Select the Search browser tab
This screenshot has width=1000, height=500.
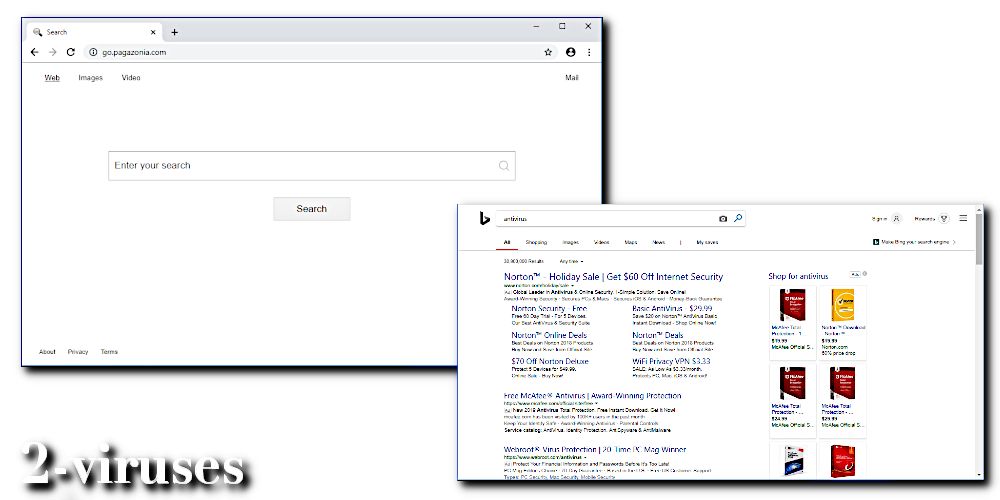[94, 33]
